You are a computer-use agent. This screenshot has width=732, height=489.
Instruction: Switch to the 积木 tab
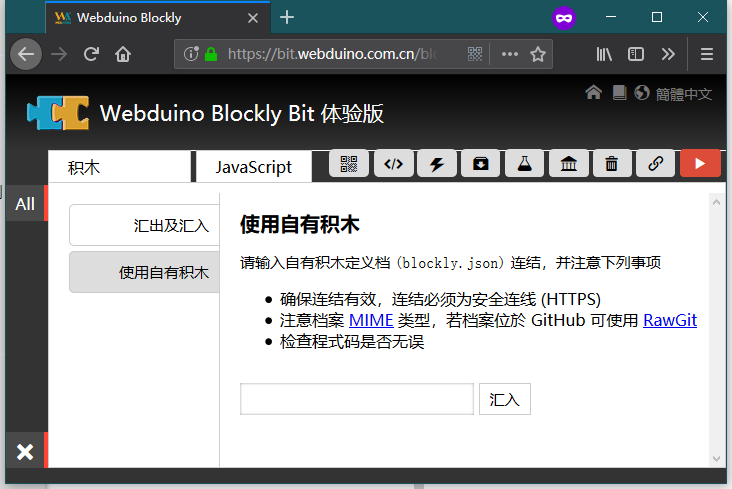tap(120, 167)
